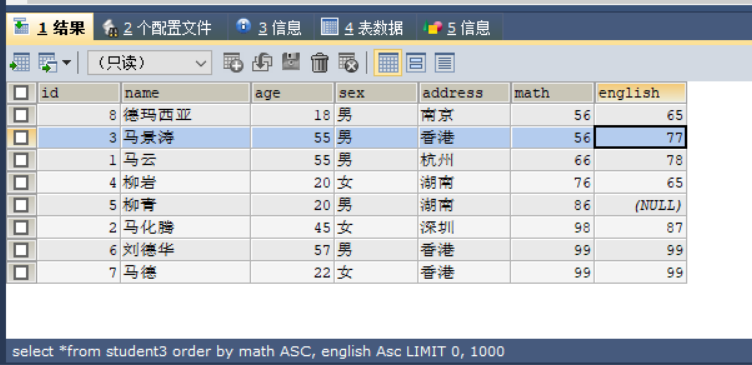752x365 pixels.
Task: Check the row checkbox for 马化腾
Action: pyautogui.click(x=21, y=228)
